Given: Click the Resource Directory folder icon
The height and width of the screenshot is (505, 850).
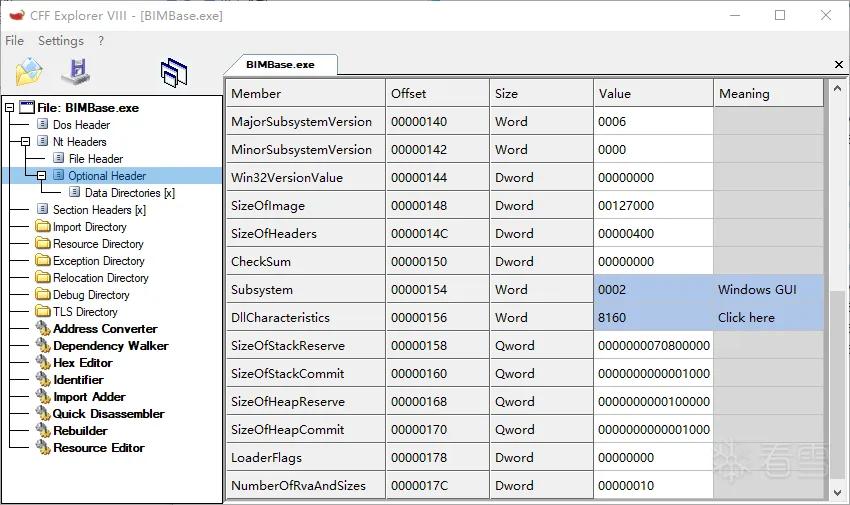Looking at the screenshot, I should pos(43,243).
